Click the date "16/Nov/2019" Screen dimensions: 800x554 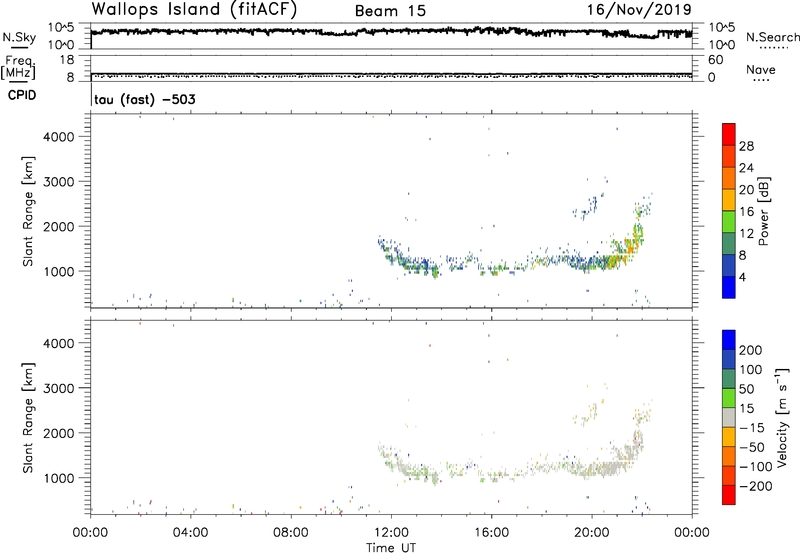click(x=639, y=10)
